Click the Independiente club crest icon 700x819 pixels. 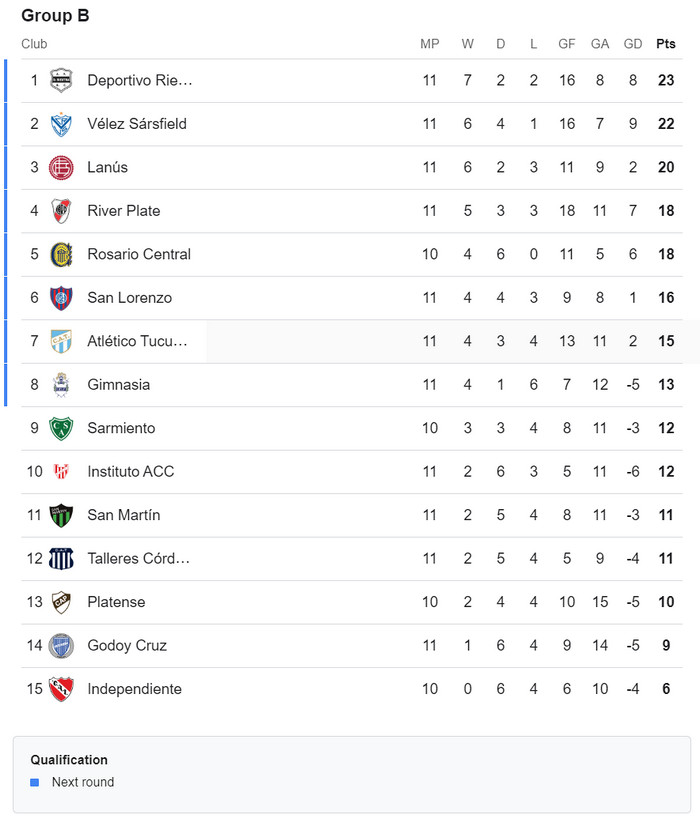pos(61,689)
